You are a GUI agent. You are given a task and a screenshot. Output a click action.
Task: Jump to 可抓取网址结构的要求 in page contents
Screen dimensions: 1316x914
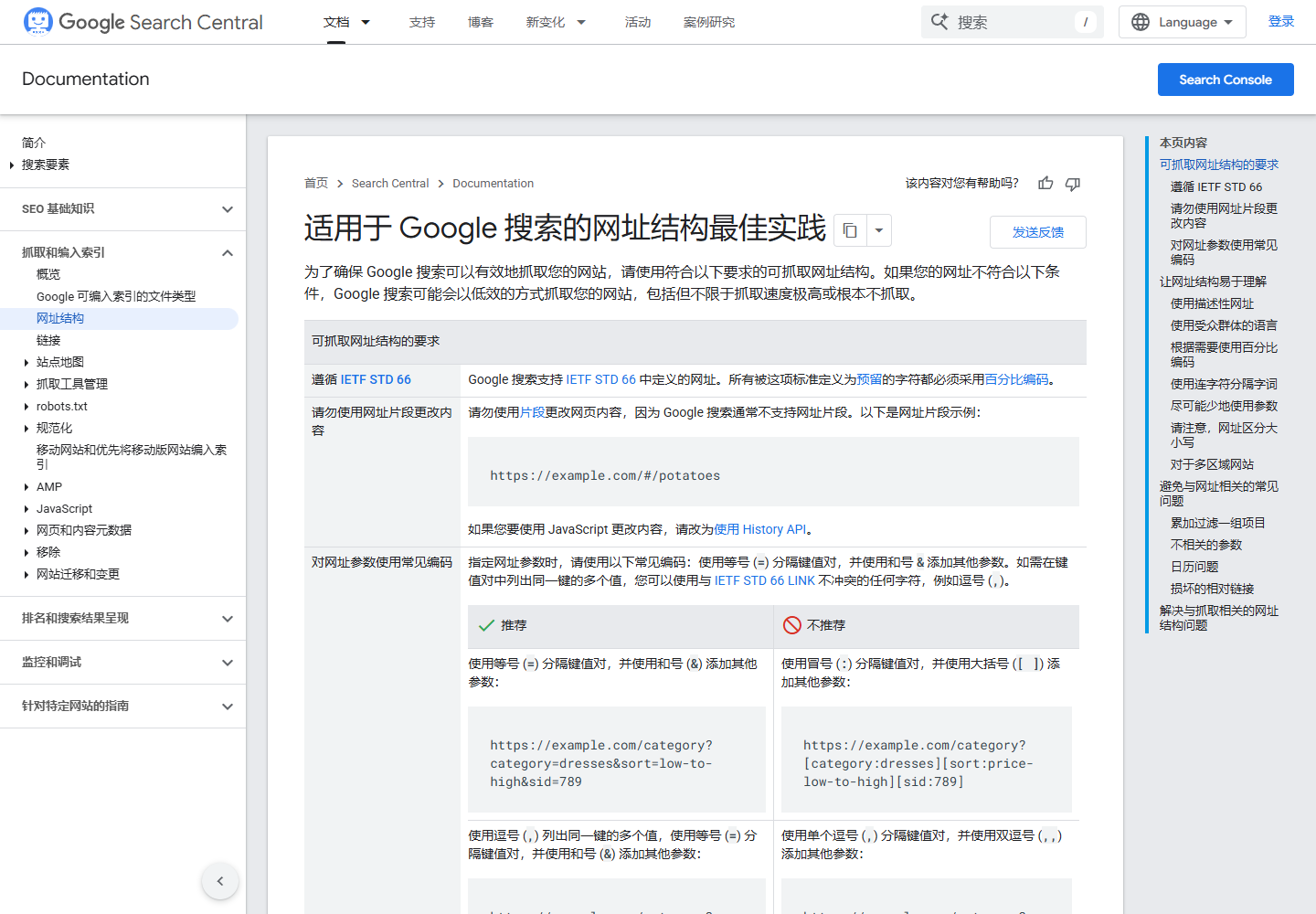pyautogui.click(x=1219, y=165)
